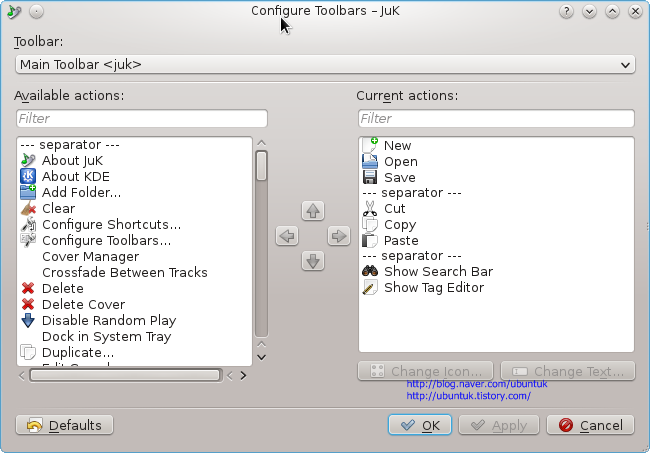The width and height of the screenshot is (650, 453).
Task: Open the blog.naver.com/ubuntuk link
Action: click(x=477, y=384)
